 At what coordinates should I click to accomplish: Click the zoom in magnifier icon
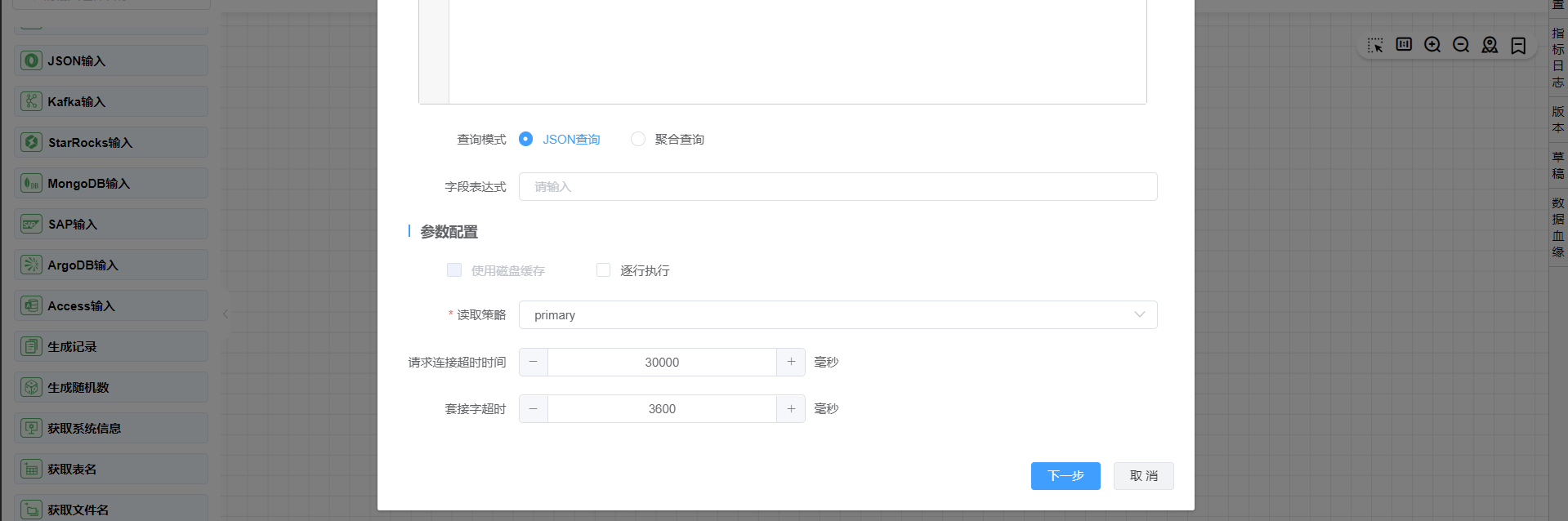[1432, 45]
